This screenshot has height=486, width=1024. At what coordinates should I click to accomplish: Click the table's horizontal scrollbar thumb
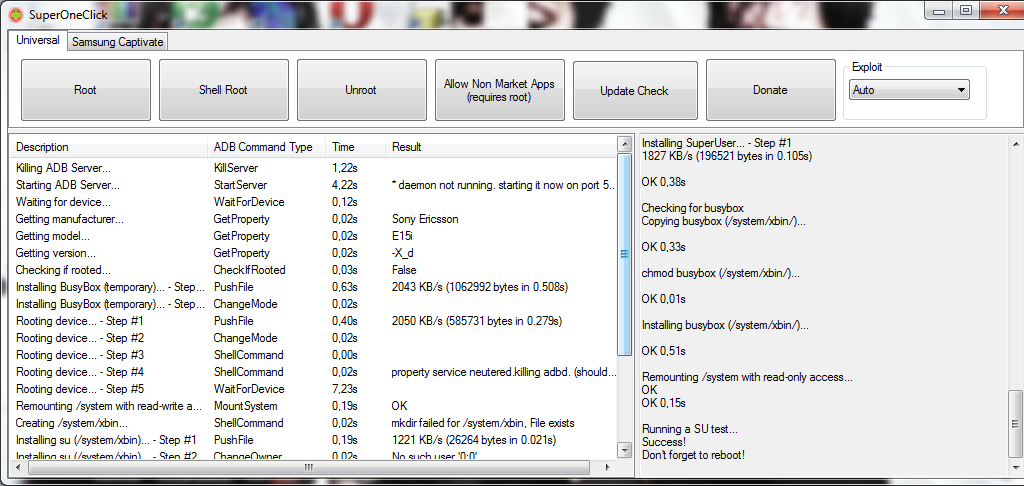(308, 467)
